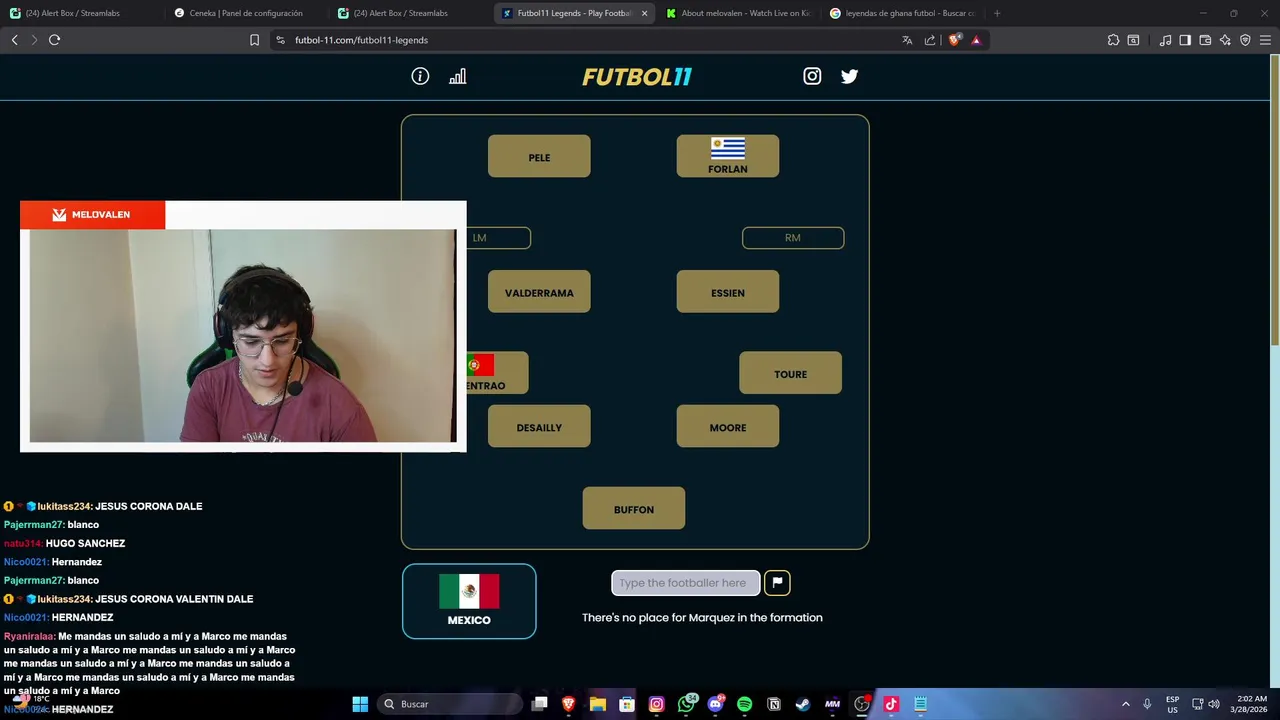Bookmark this page

tap(254, 40)
